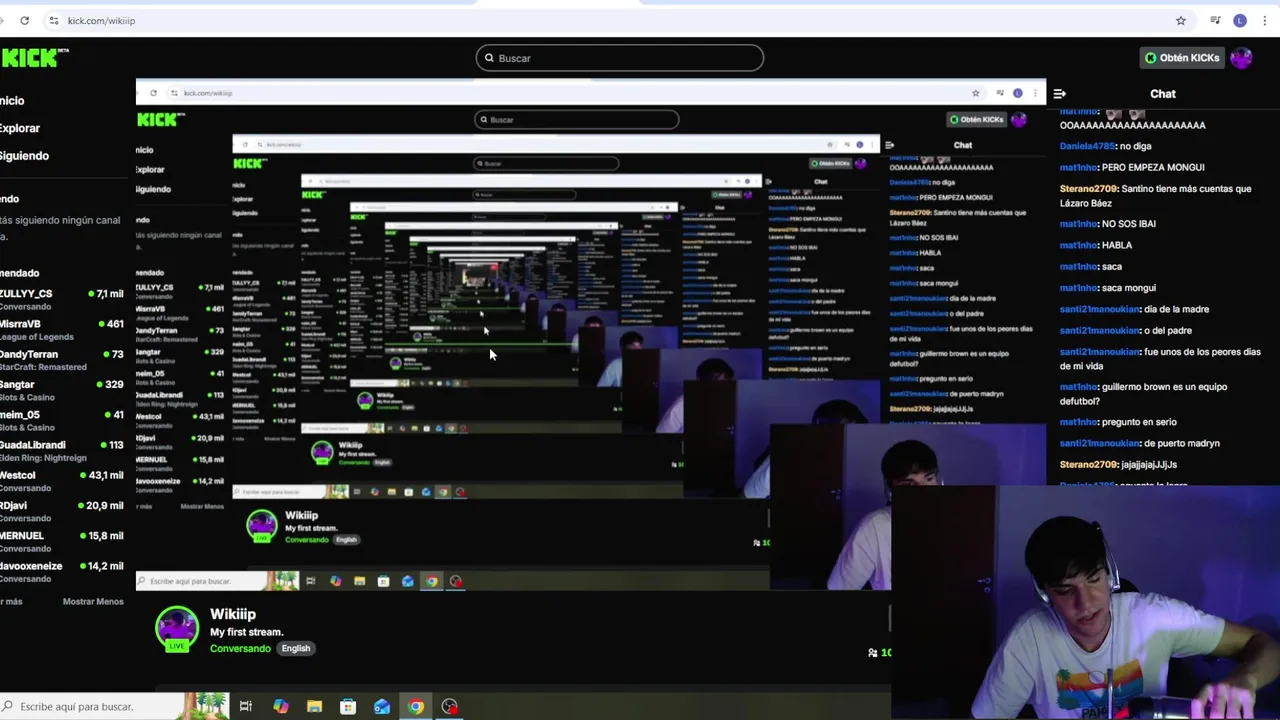Go to the Kick home logo

pos(35,58)
